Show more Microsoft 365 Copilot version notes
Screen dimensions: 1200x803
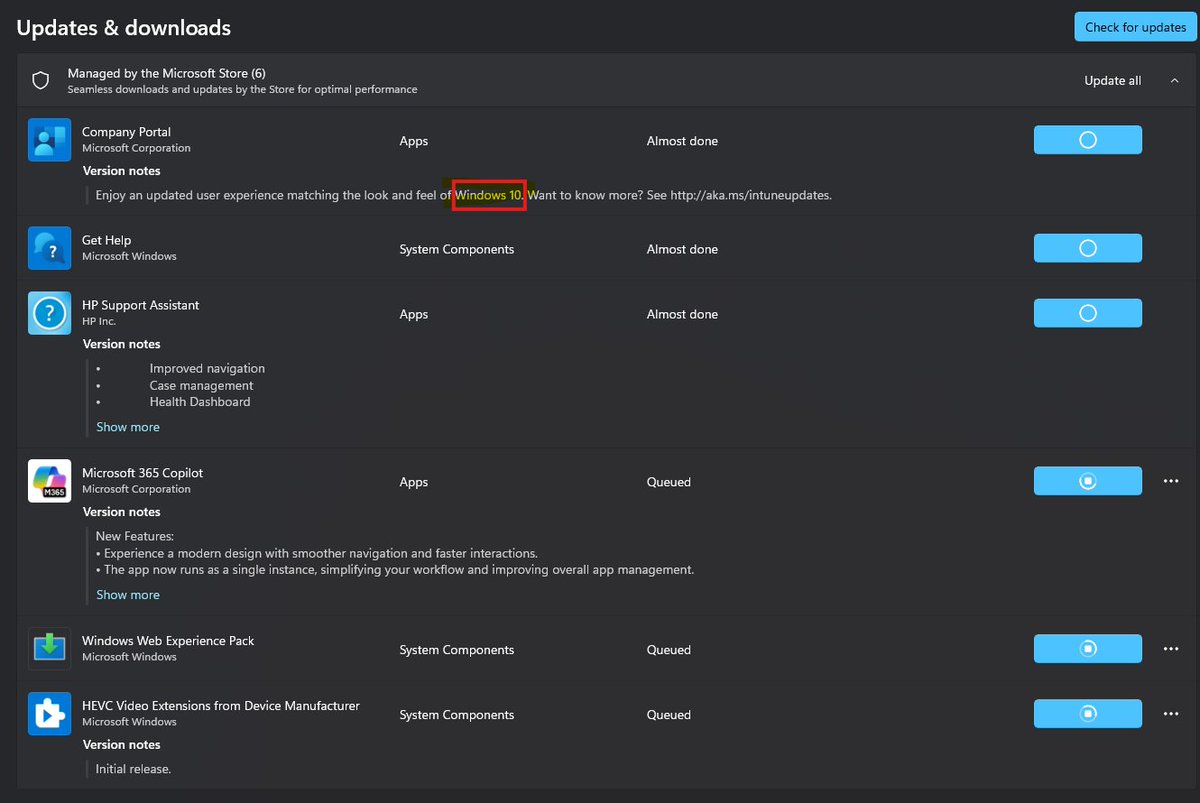pyautogui.click(x=128, y=595)
